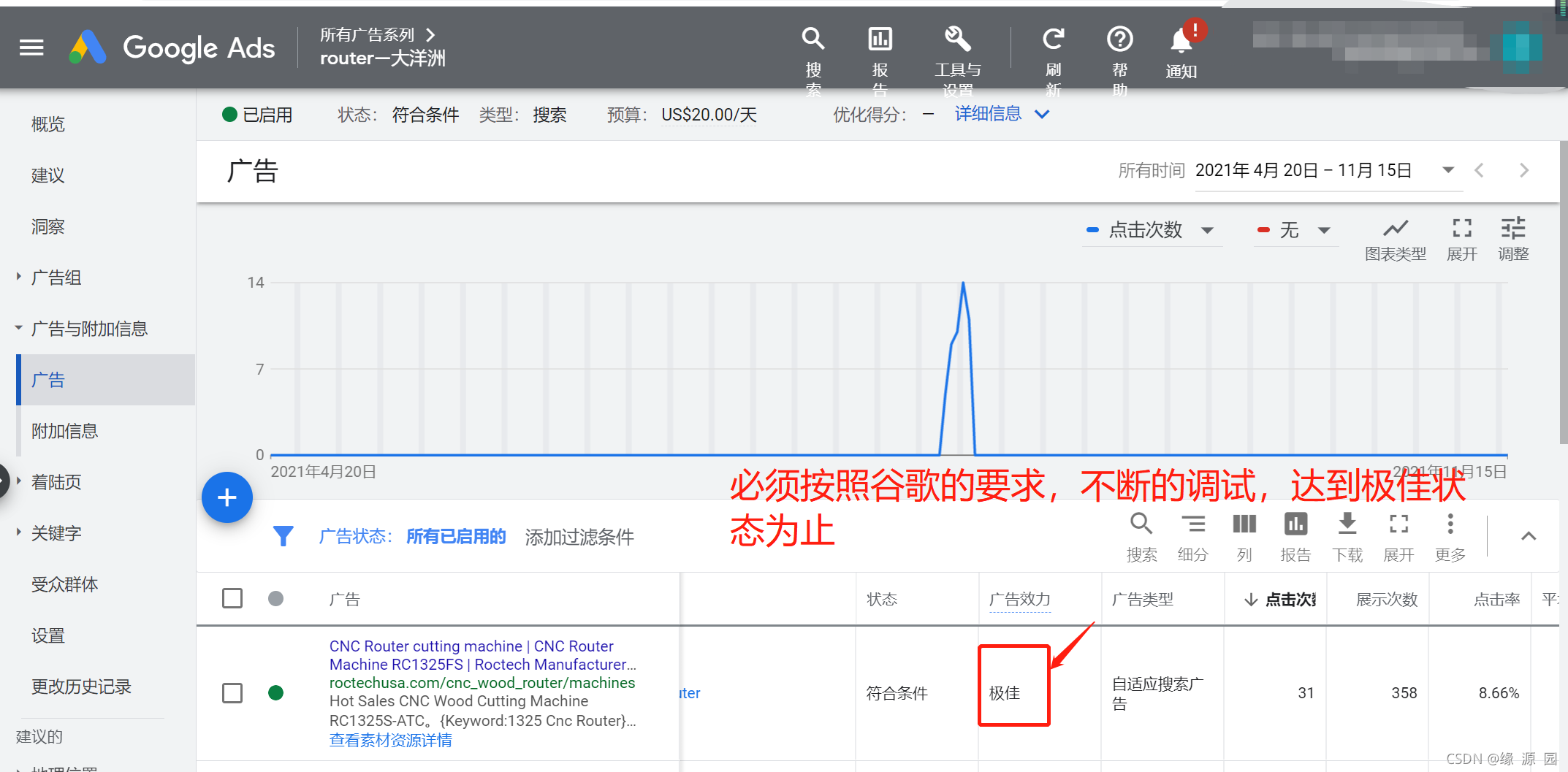Click the Impressions (展示次数) column header
The width and height of the screenshot is (1568, 772).
(x=1387, y=600)
